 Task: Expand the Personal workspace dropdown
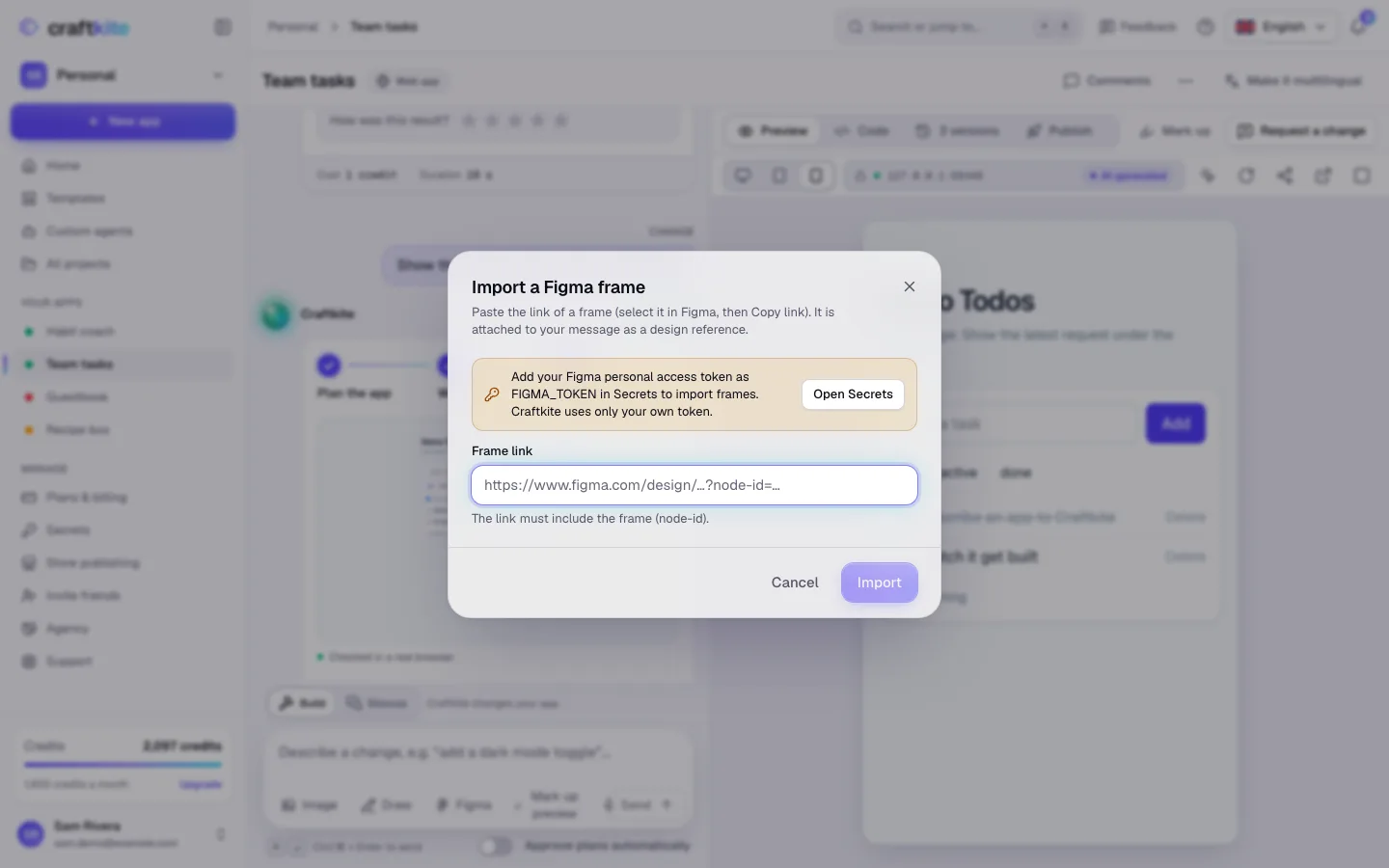pyautogui.click(x=123, y=75)
